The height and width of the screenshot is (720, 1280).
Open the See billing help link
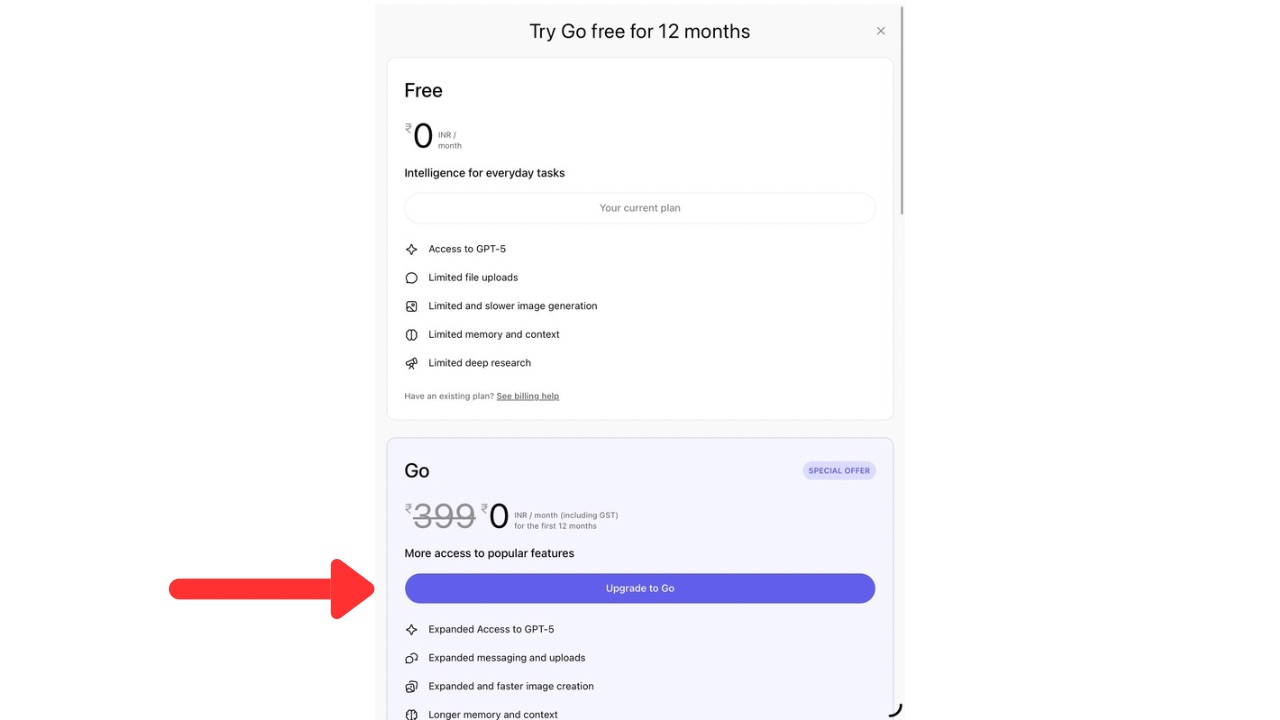pyautogui.click(x=527, y=395)
